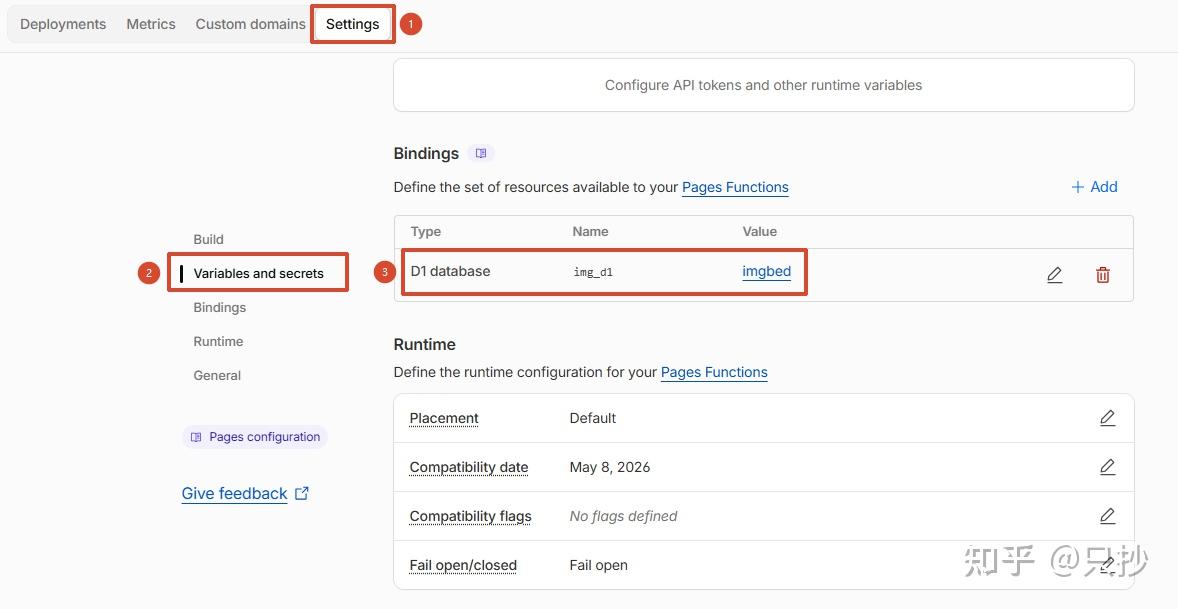Click the Fail open/closed label

463,565
